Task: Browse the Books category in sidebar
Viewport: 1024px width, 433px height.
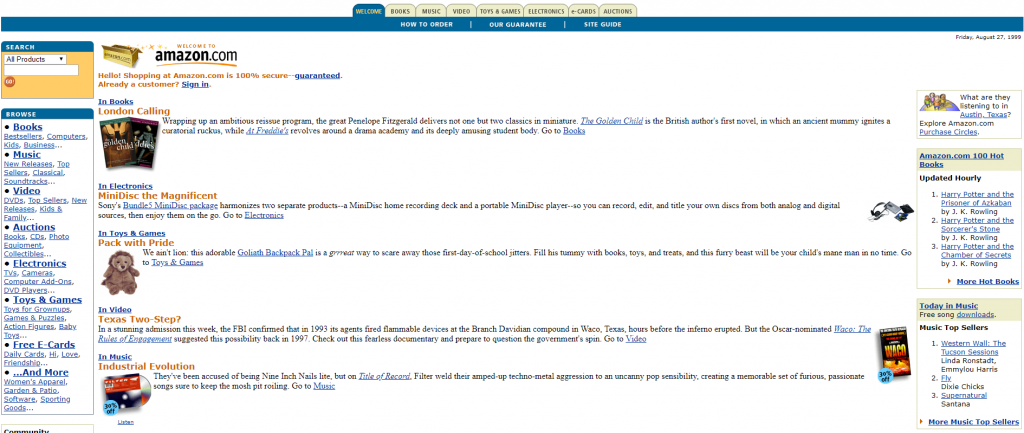Action: point(27,127)
